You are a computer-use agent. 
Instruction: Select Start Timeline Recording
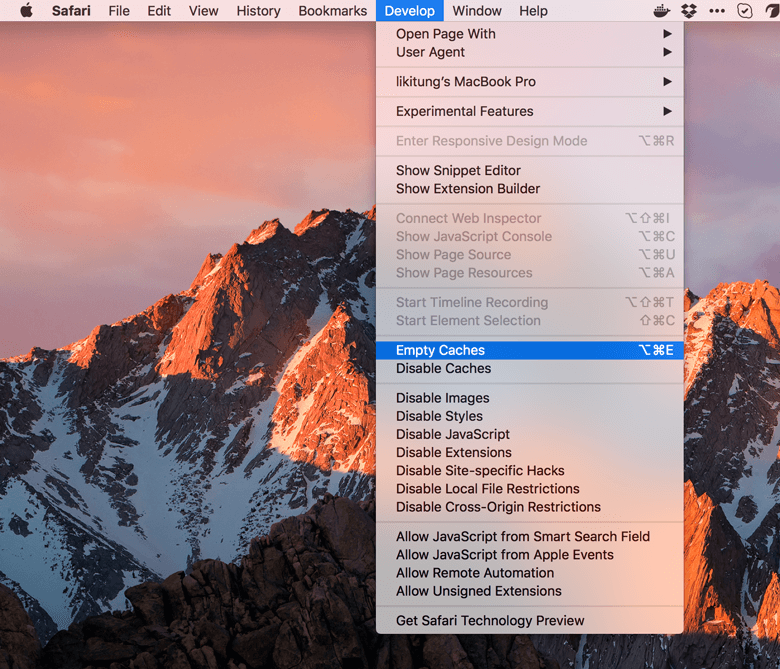[530, 302]
